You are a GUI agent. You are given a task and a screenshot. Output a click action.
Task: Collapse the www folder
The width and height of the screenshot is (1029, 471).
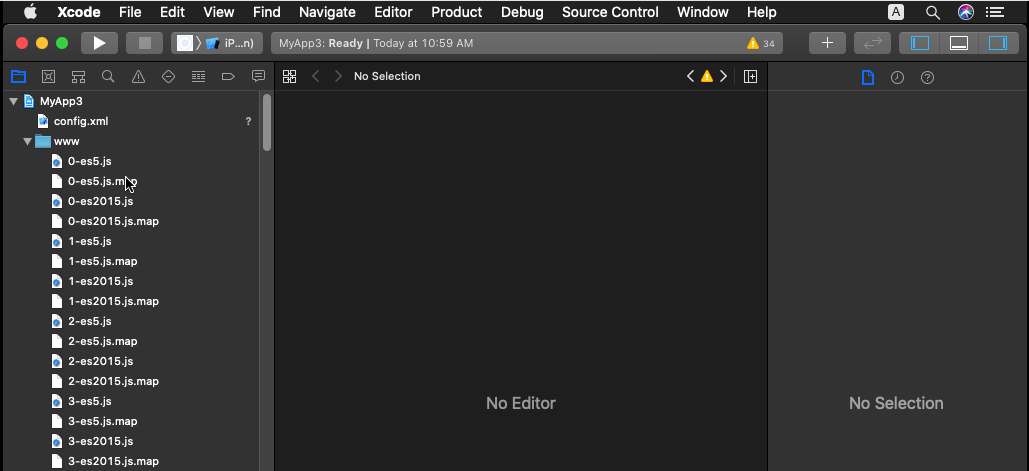(x=28, y=142)
